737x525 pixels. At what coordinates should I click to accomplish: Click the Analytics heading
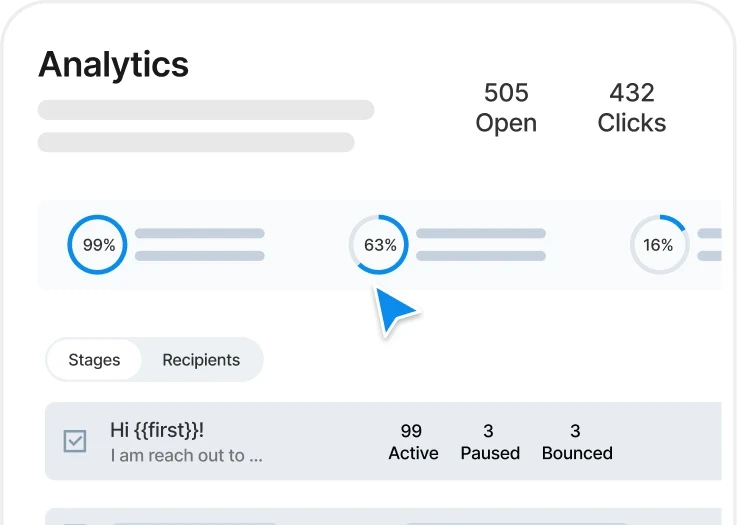pos(113,65)
